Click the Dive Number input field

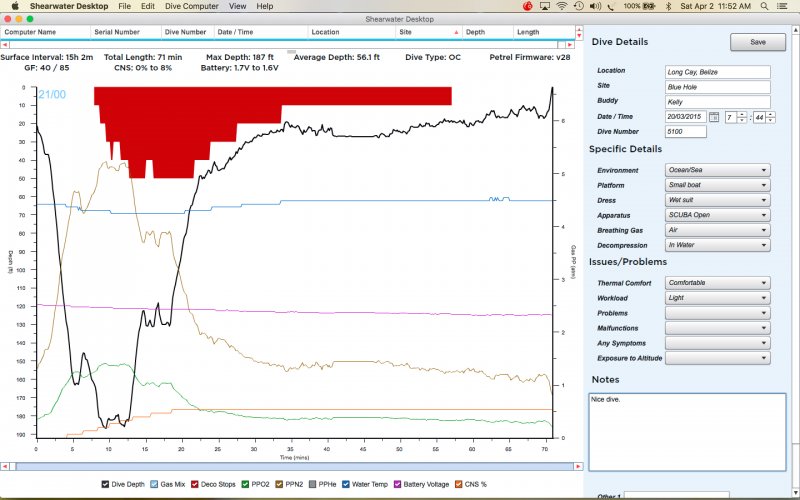coord(686,132)
